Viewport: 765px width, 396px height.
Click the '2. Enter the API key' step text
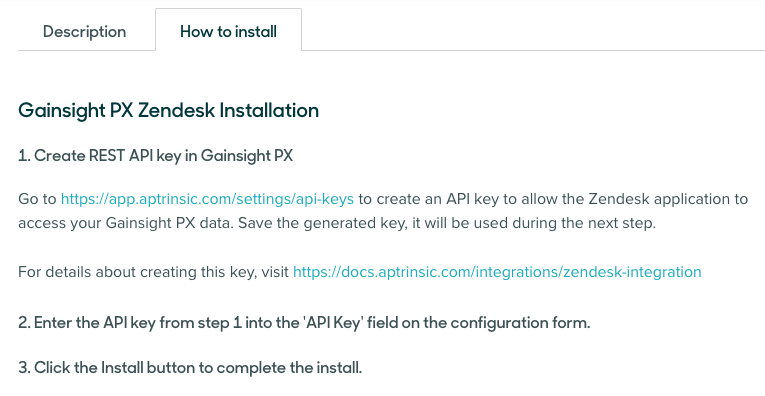[304, 323]
